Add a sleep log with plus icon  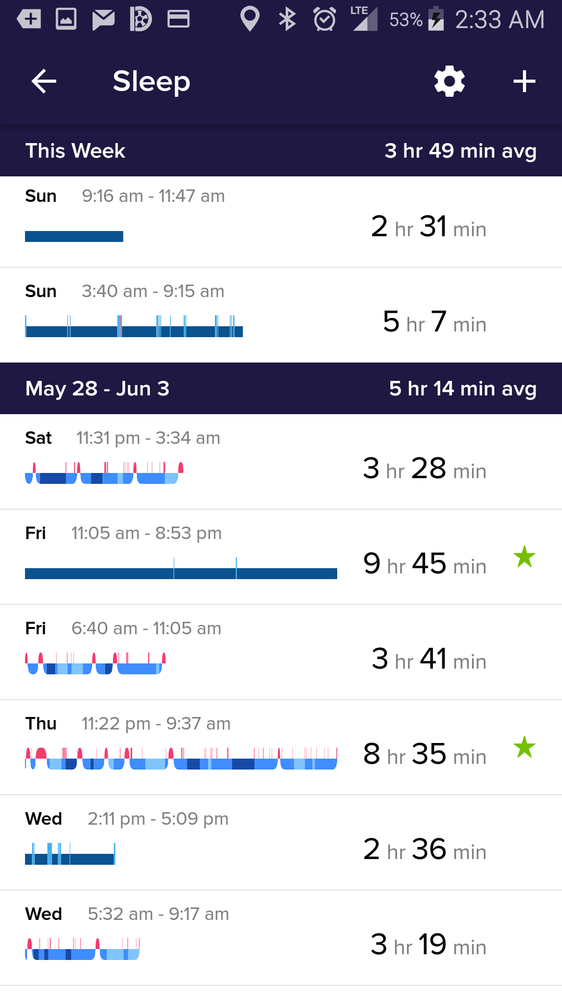pyautogui.click(x=524, y=82)
